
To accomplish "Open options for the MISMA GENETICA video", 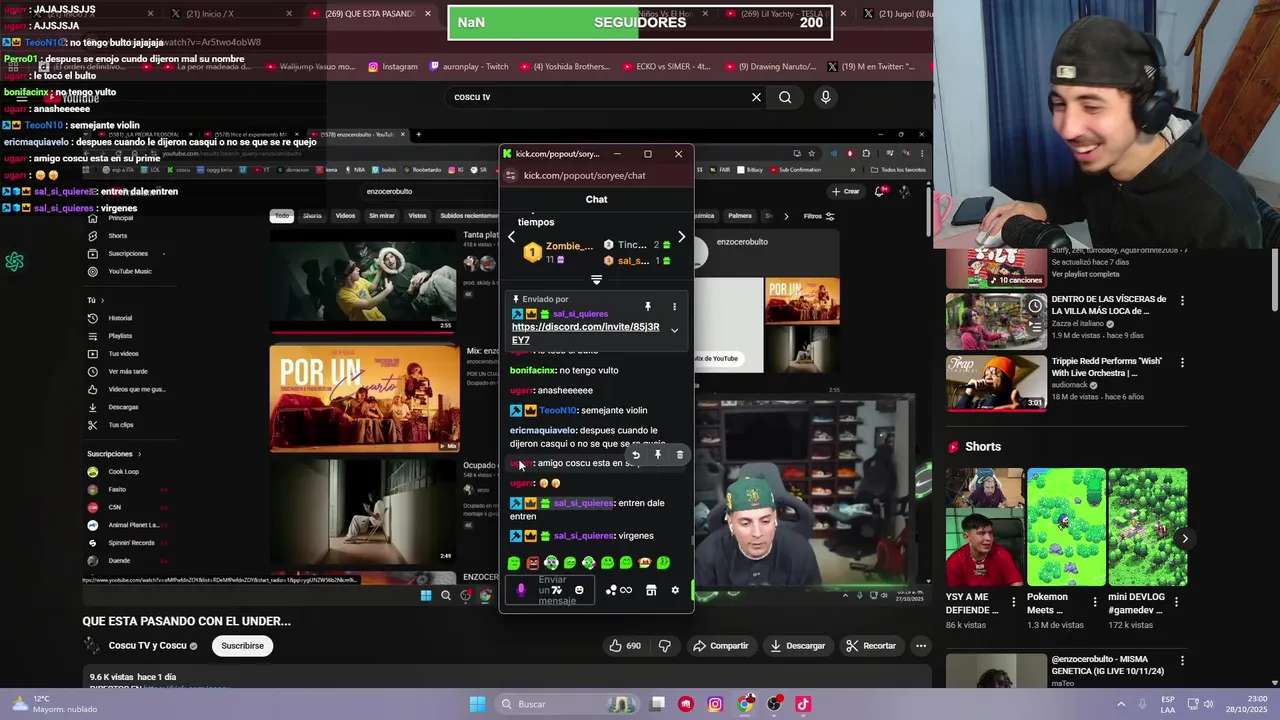I will point(1182,661).
